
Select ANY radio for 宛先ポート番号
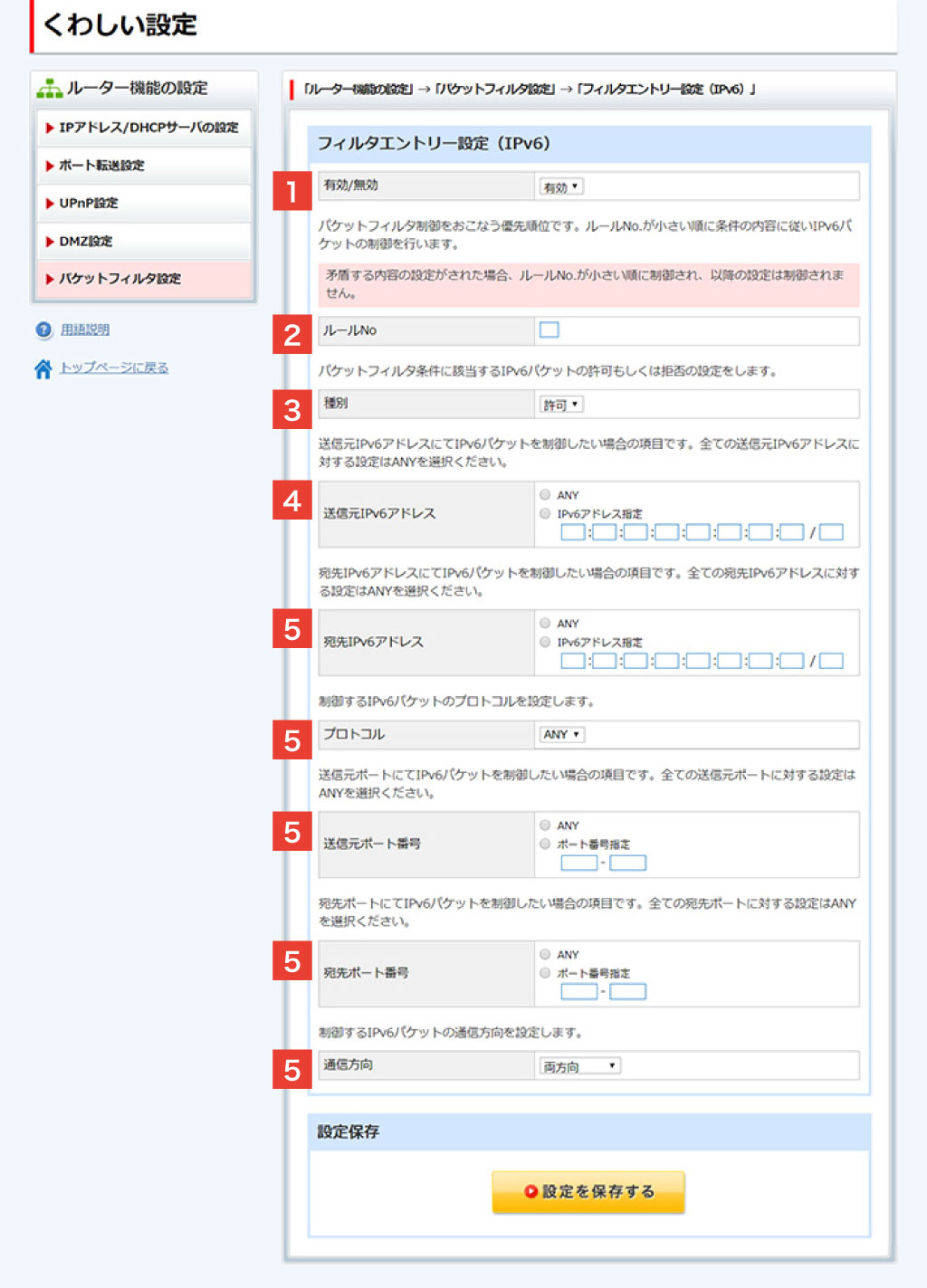point(545,954)
